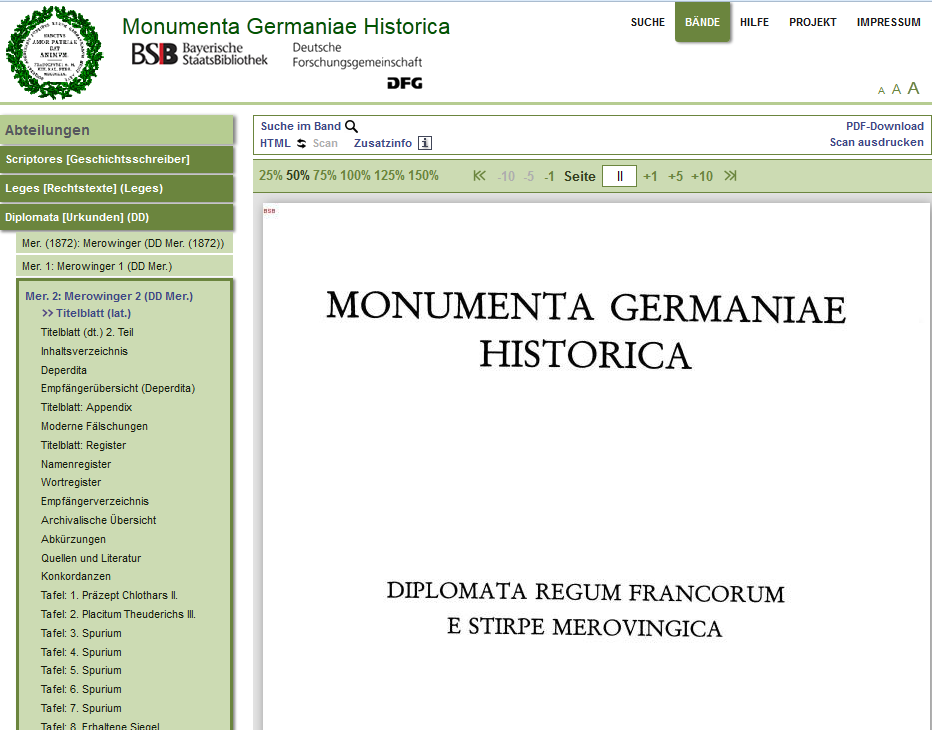Set zoom to 125%
Viewport: 932px width, 730px height.
tap(389, 176)
